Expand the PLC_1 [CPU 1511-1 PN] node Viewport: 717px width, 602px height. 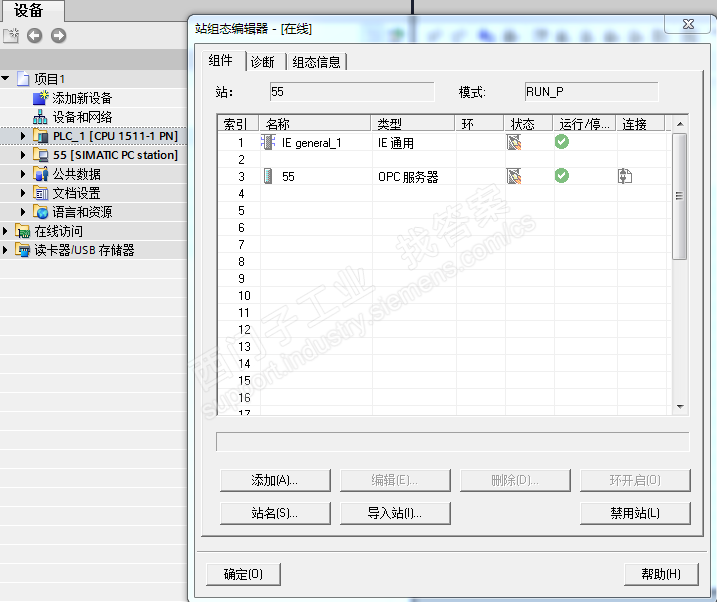pos(23,136)
